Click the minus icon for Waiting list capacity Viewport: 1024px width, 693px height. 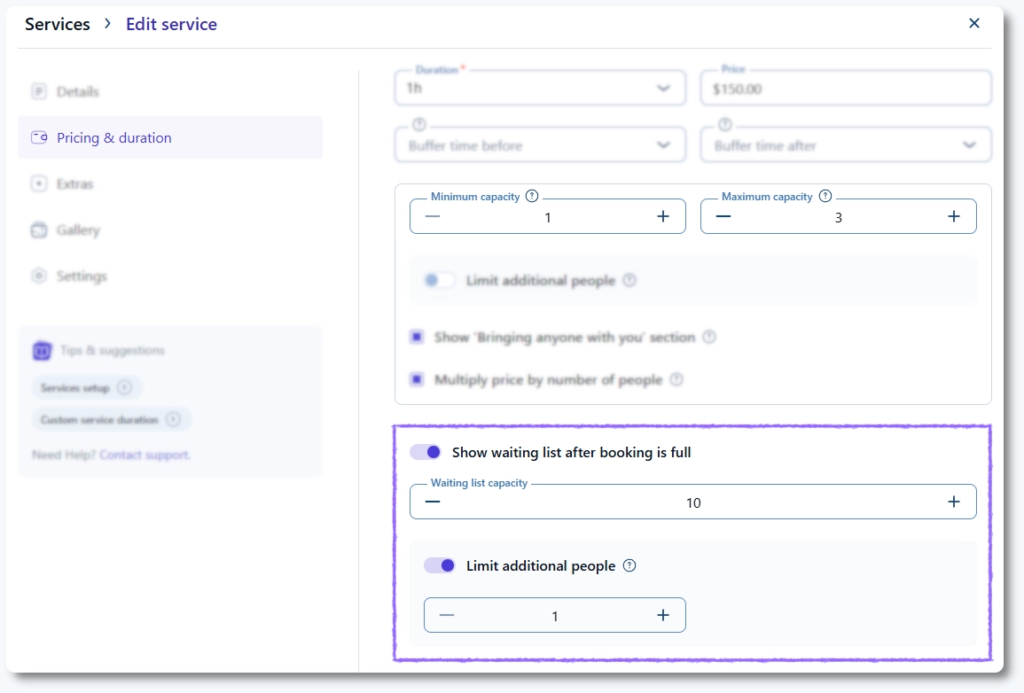433,502
